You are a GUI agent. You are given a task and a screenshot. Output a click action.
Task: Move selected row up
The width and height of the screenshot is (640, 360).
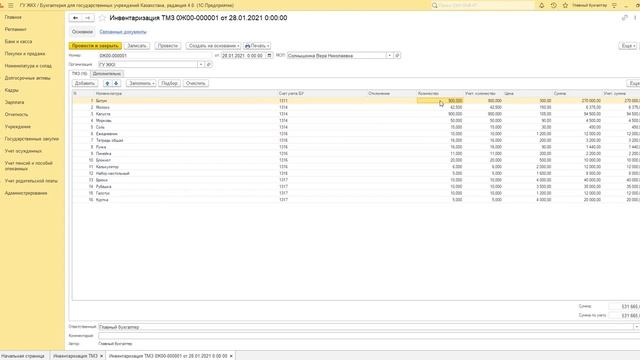point(107,83)
